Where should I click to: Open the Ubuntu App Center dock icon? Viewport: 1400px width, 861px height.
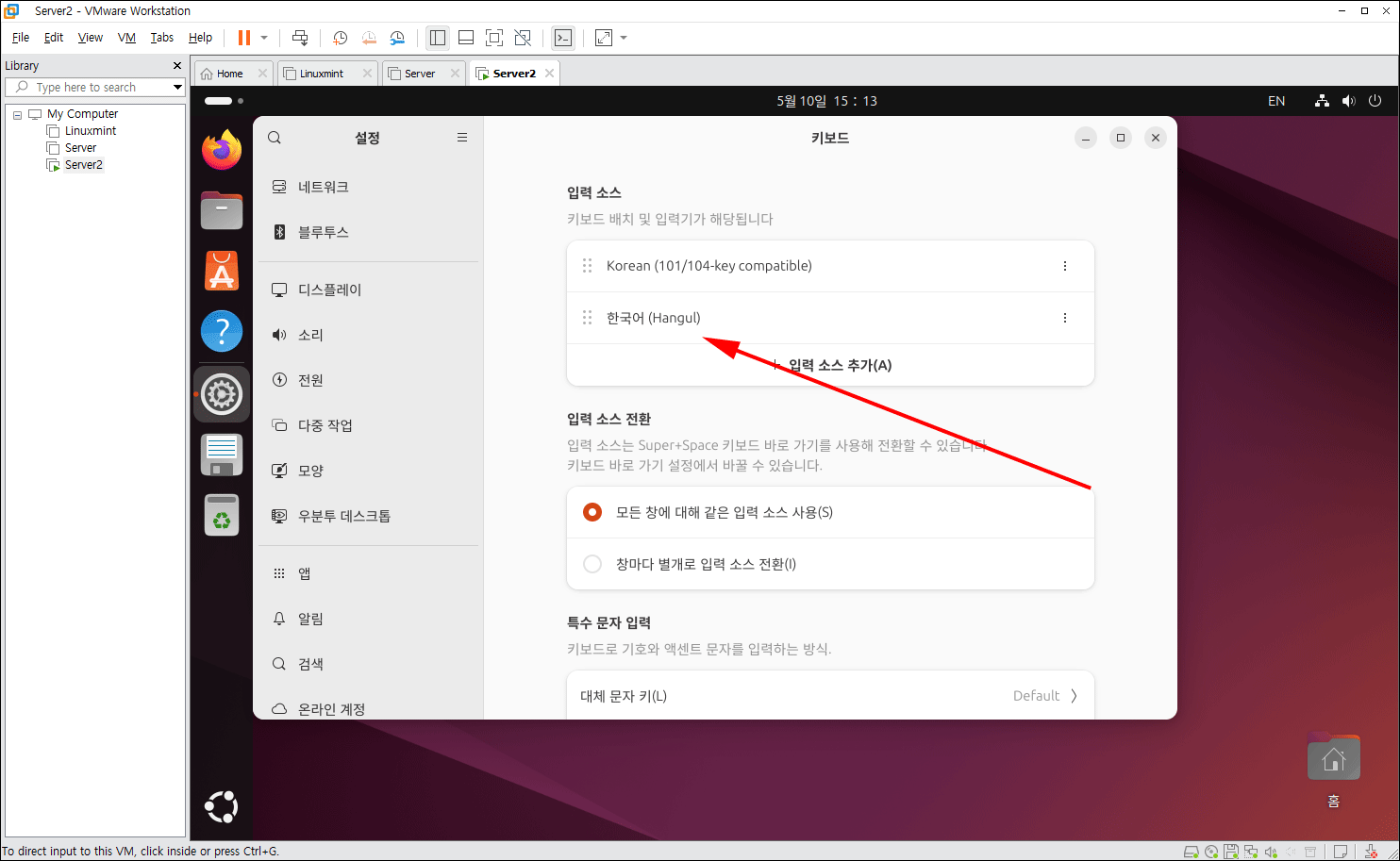(222, 271)
